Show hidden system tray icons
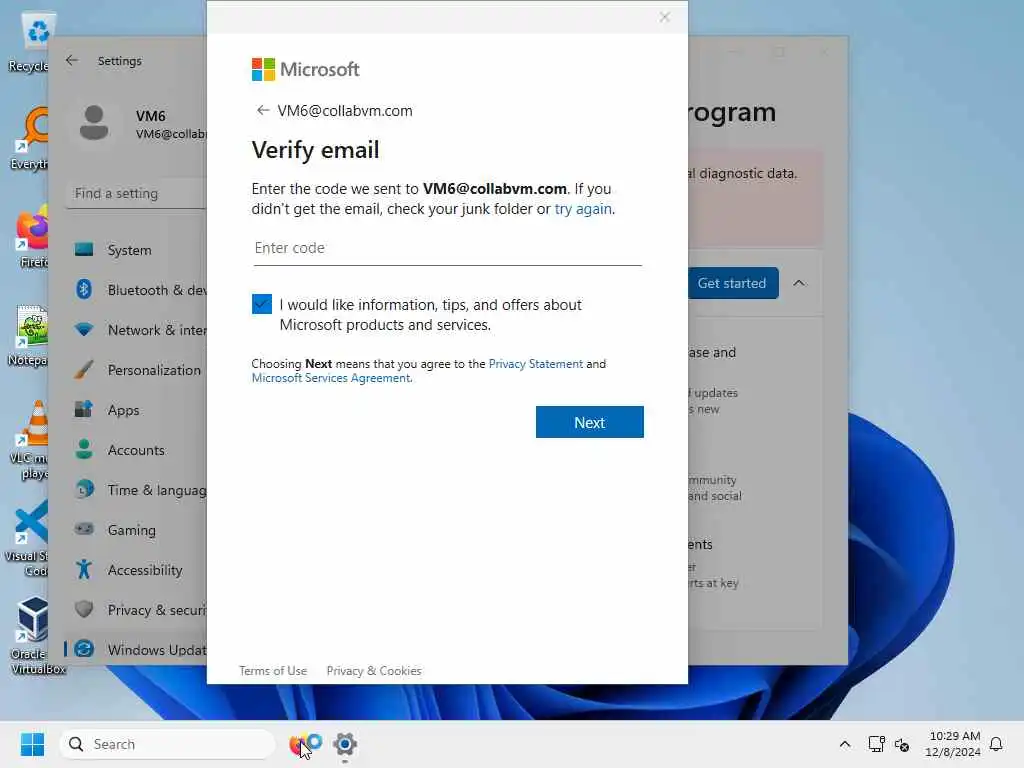This screenshot has height=768, width=1024. [x=844, y=744]
